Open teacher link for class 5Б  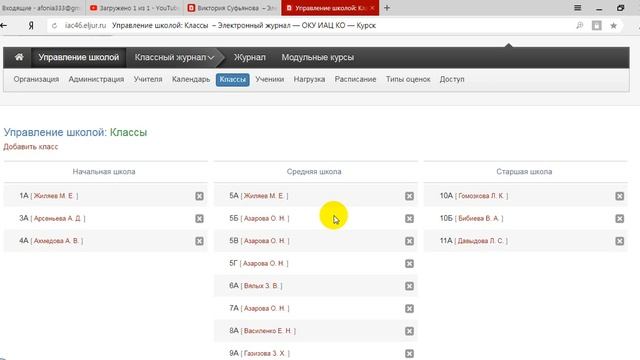[264, 218]
